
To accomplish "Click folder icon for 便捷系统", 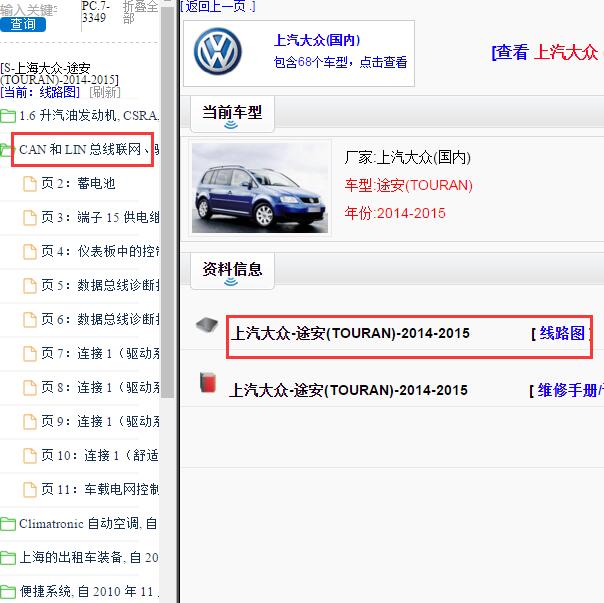I will click(8, 592).
